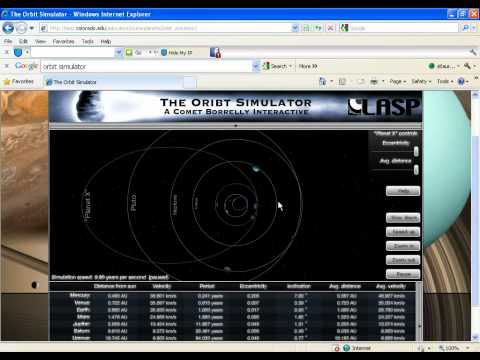
Task: Click the teal planet on the orbit
Action: pos(256,168)
